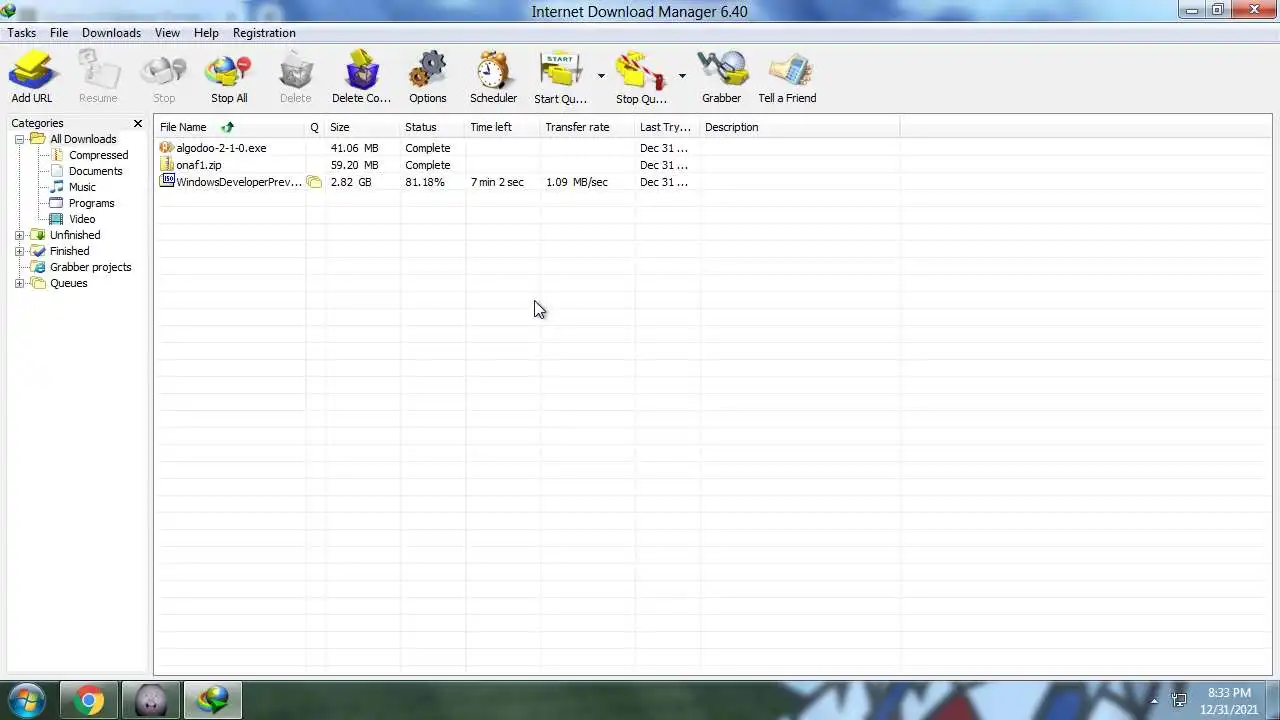
Task: Open the View menu
Action: coord(167,33)
